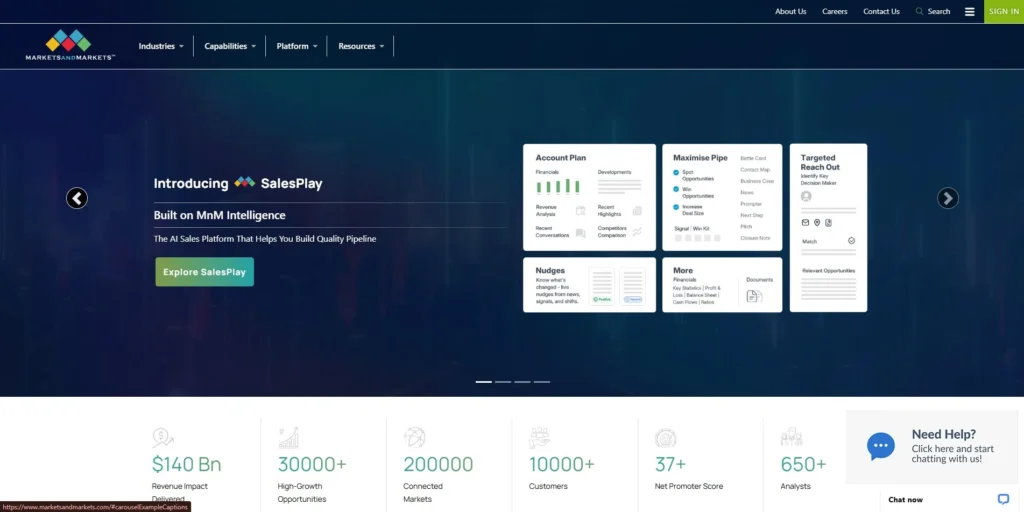Click the avatar icon in Targeted Reach Out card
The width and height of the screenshot is (1024, 512).
pos(806,197)
